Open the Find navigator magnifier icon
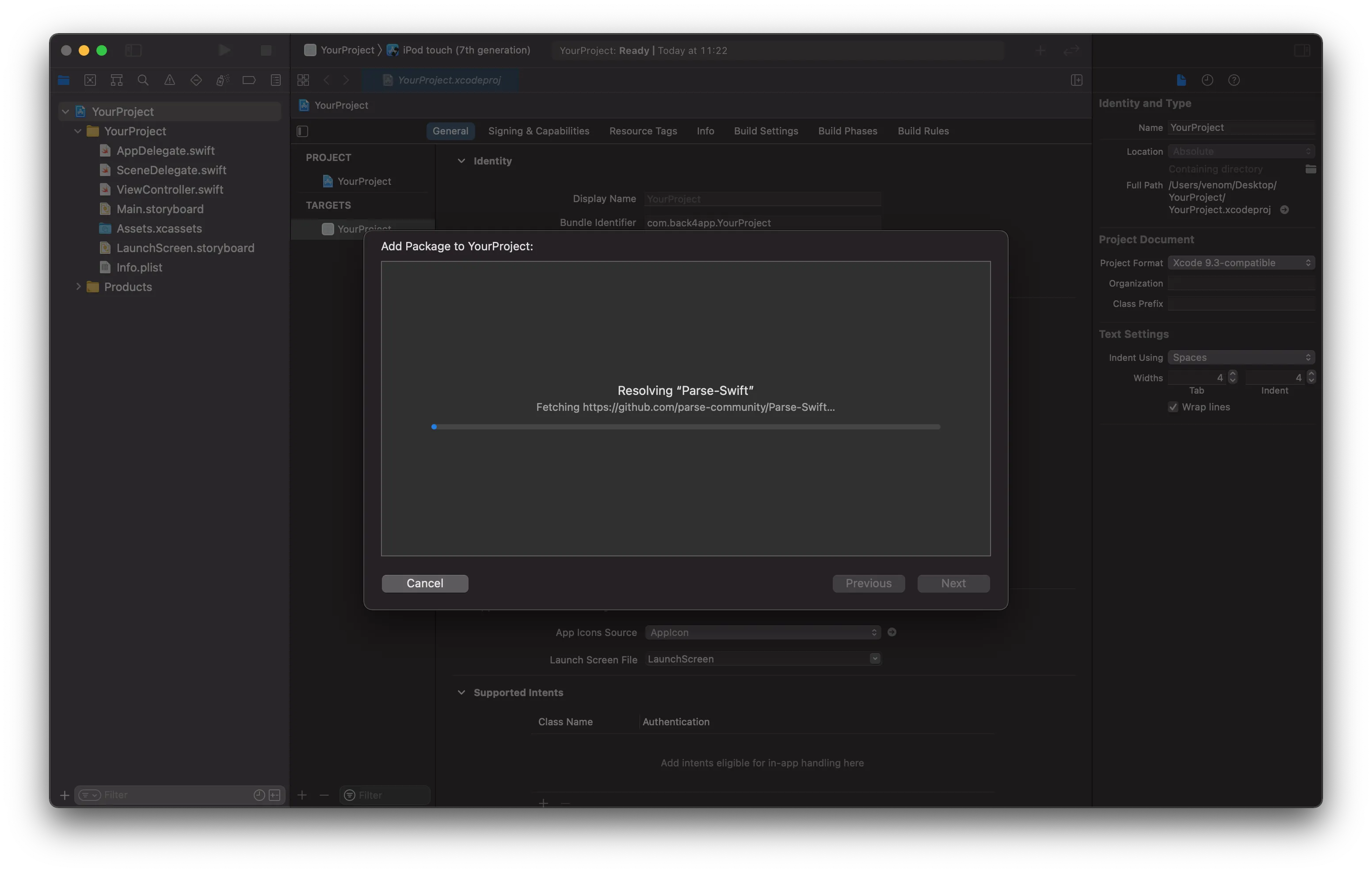 click(x=143, y=80)
